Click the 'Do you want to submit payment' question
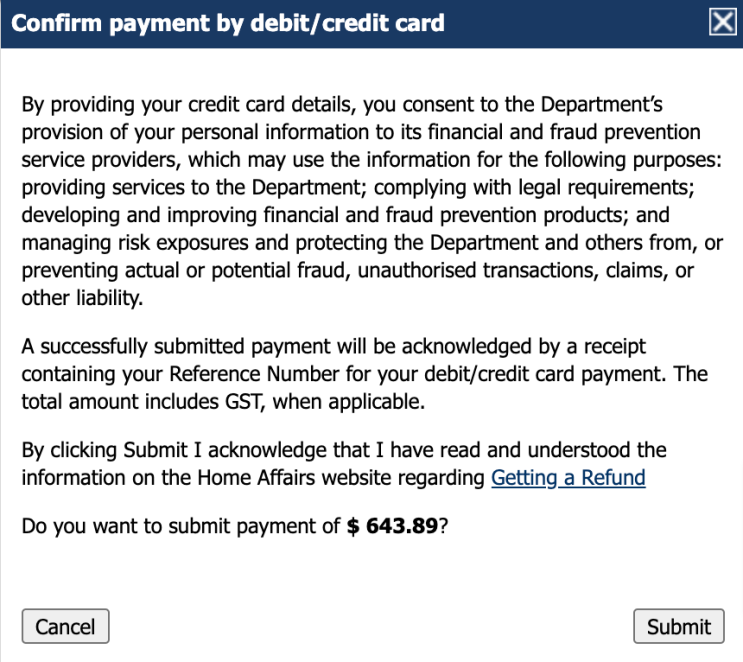This screenshot has height=662, width=743. point(235,526)
